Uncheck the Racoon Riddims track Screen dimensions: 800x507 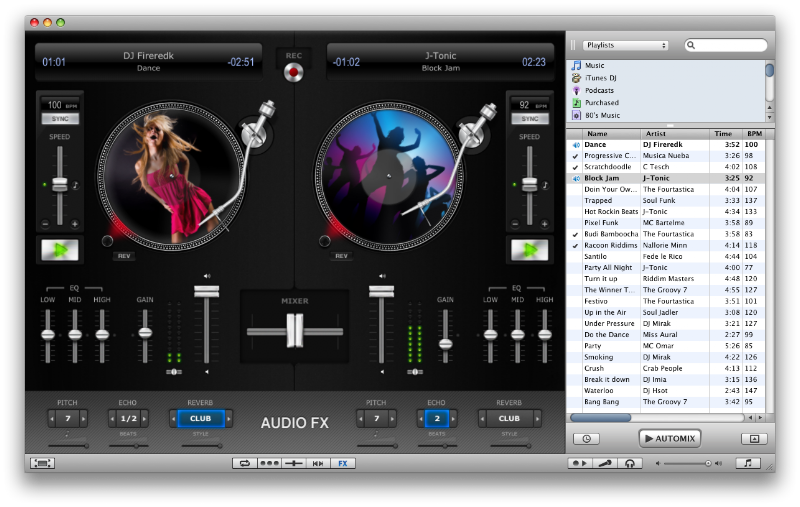tap(576, 246)
